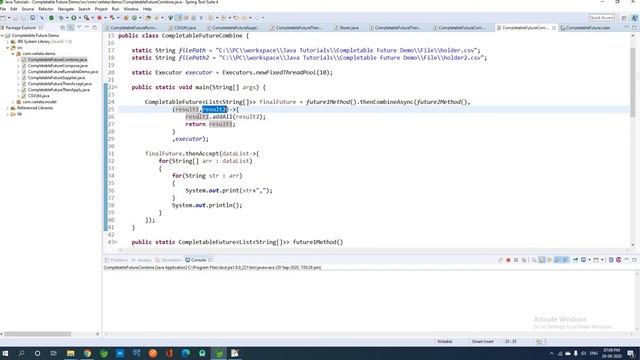The width and height of the screenshot is (640, 360).
Task: Expand JRE System Library in Package Explorer
Action: click(x=8, y=42)
